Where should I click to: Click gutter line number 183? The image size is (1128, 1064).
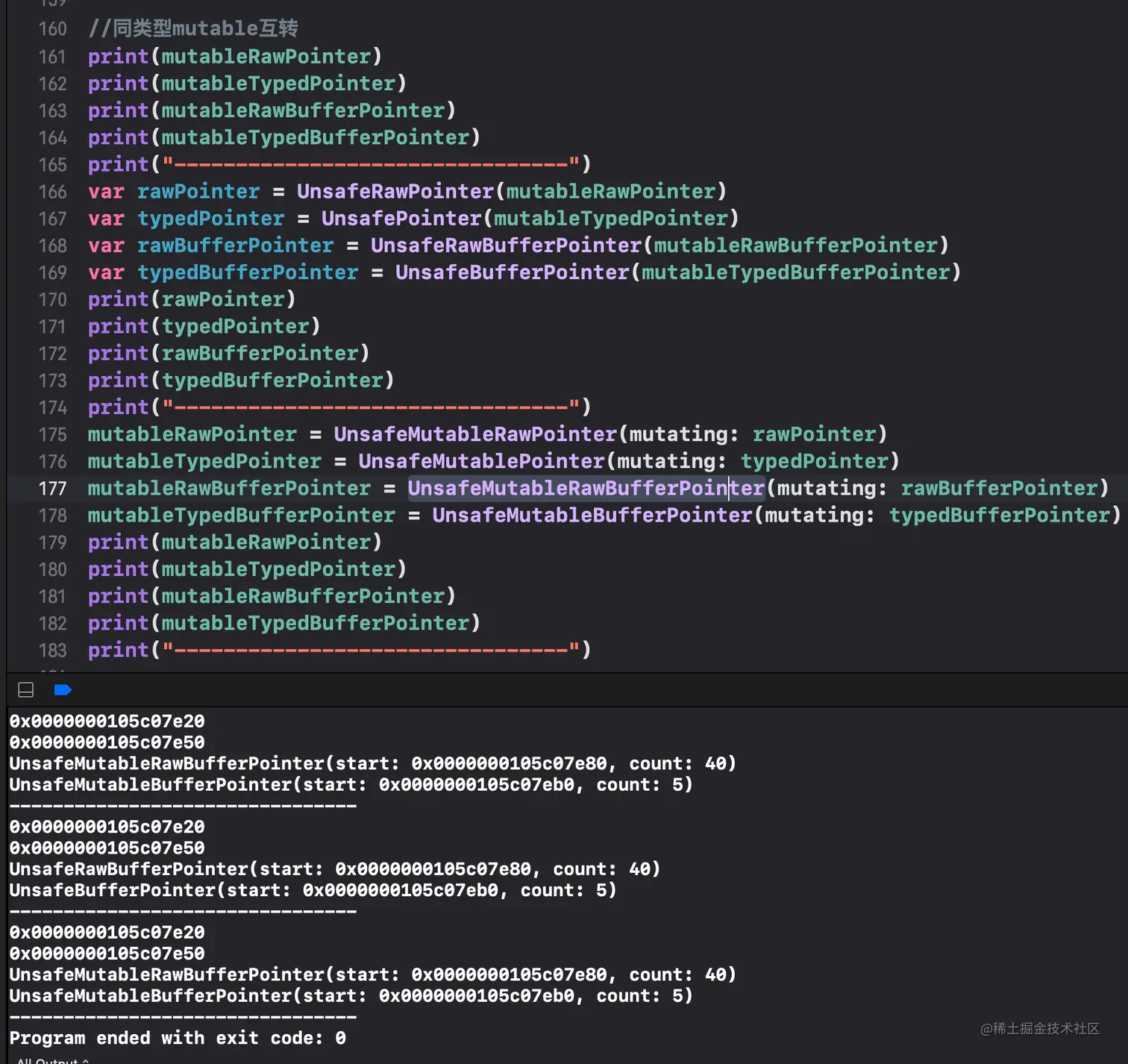(x=52, y=651)
